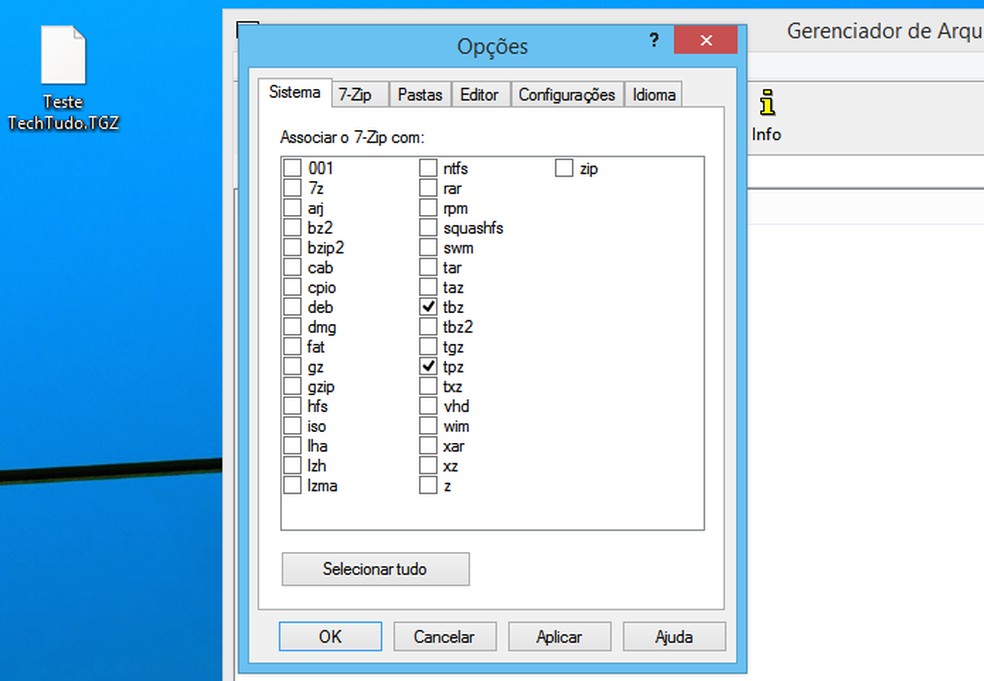This screenshot has height=681, width=984.
Task: Enable the xar checkbox
Action: click(x=428, y=446)
